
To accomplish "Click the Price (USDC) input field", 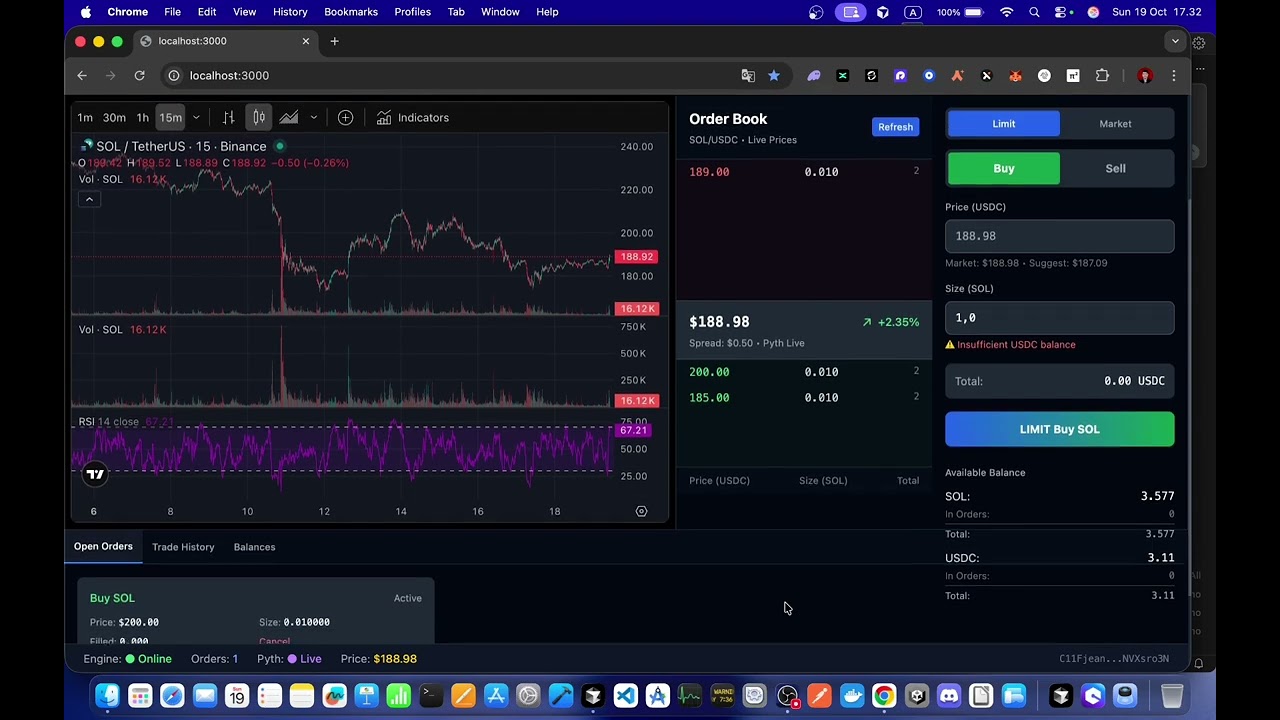I will click(x=1059, y=236).
